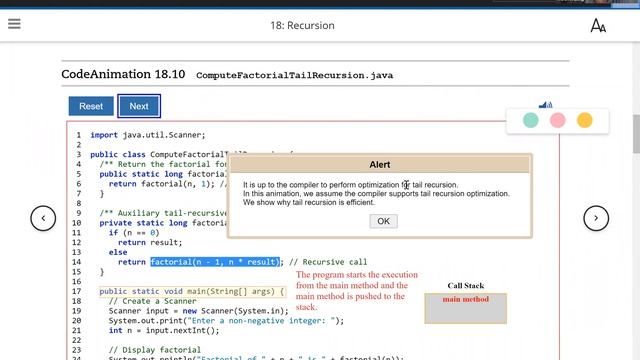Click the 'Call Stack' label
Viewport: 640px width, 360px height.
click(x=466, y=286)
